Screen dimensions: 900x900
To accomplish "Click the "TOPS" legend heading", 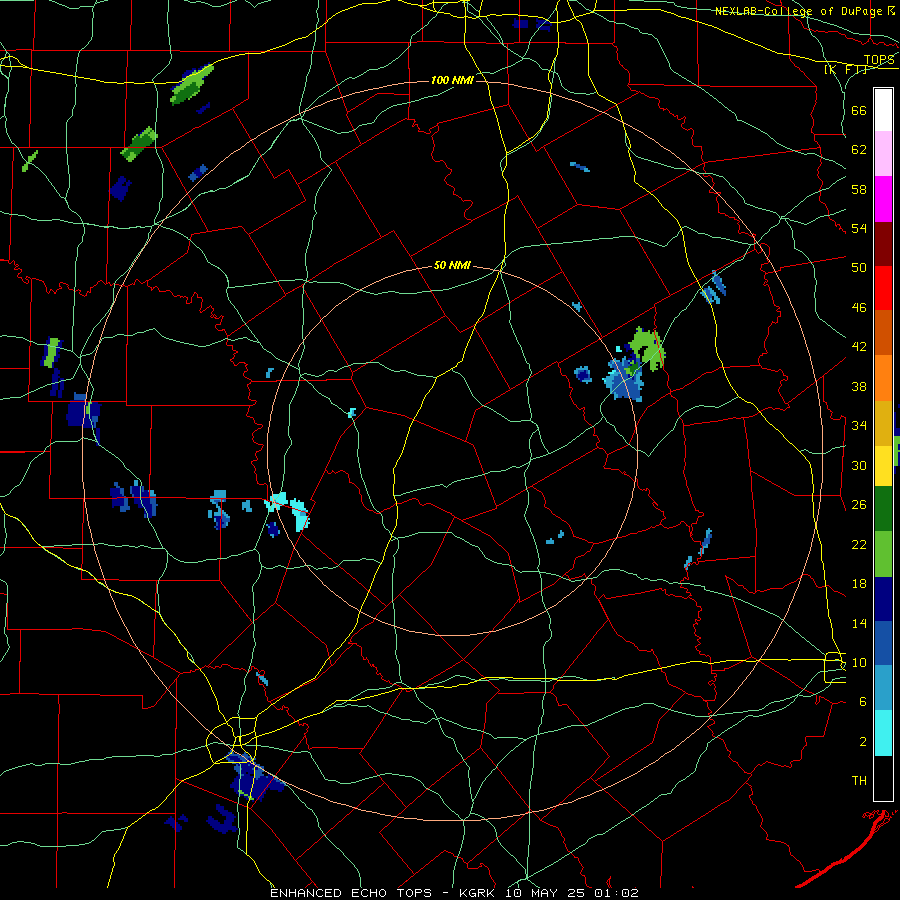I will (879, 60).
